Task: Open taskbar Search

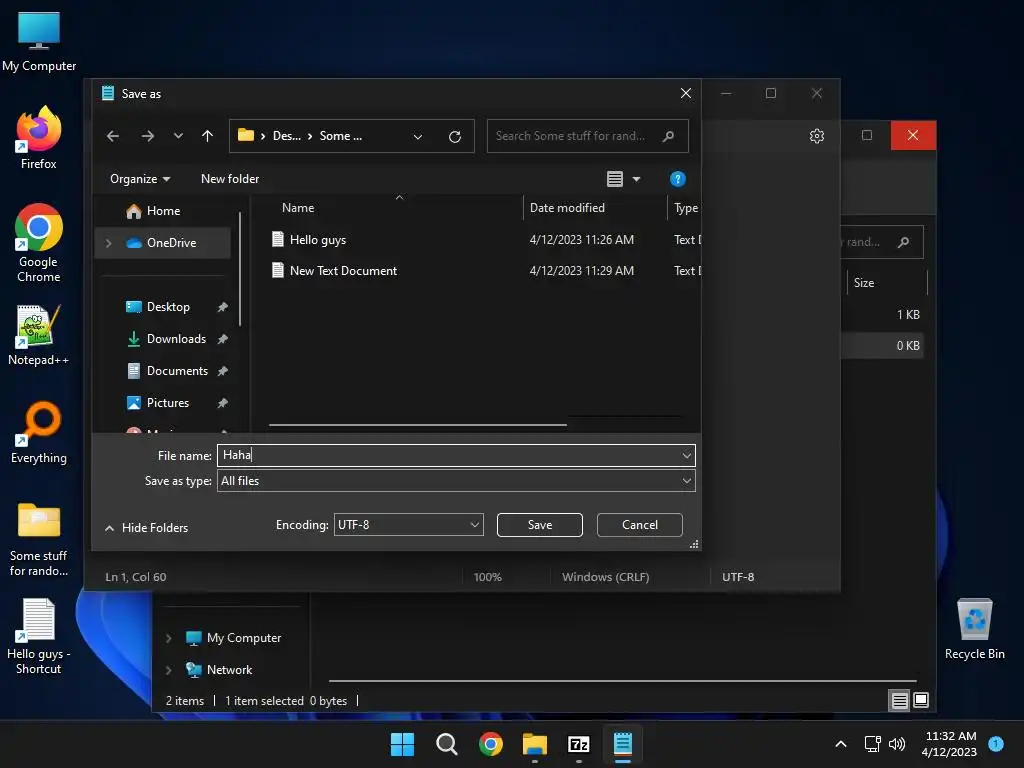Action: (x=447, y=744)
